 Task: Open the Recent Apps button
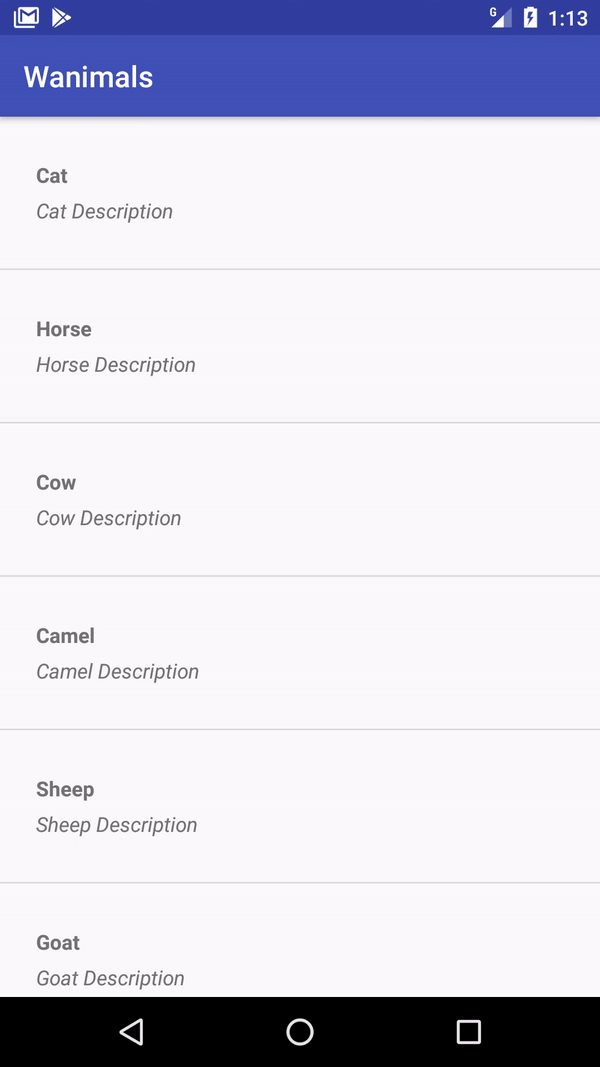point(468,1031)
